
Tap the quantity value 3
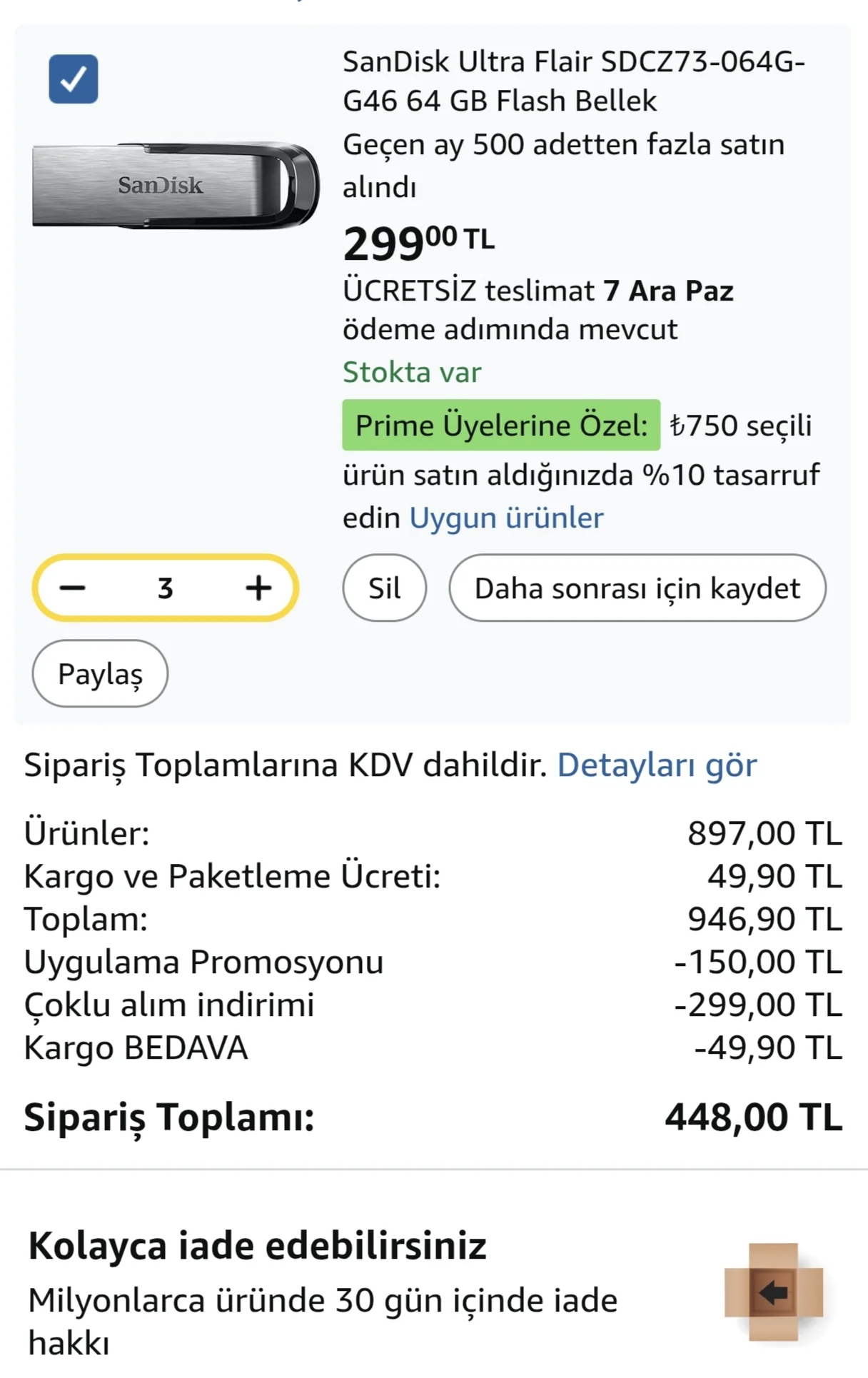coord(166,588)
